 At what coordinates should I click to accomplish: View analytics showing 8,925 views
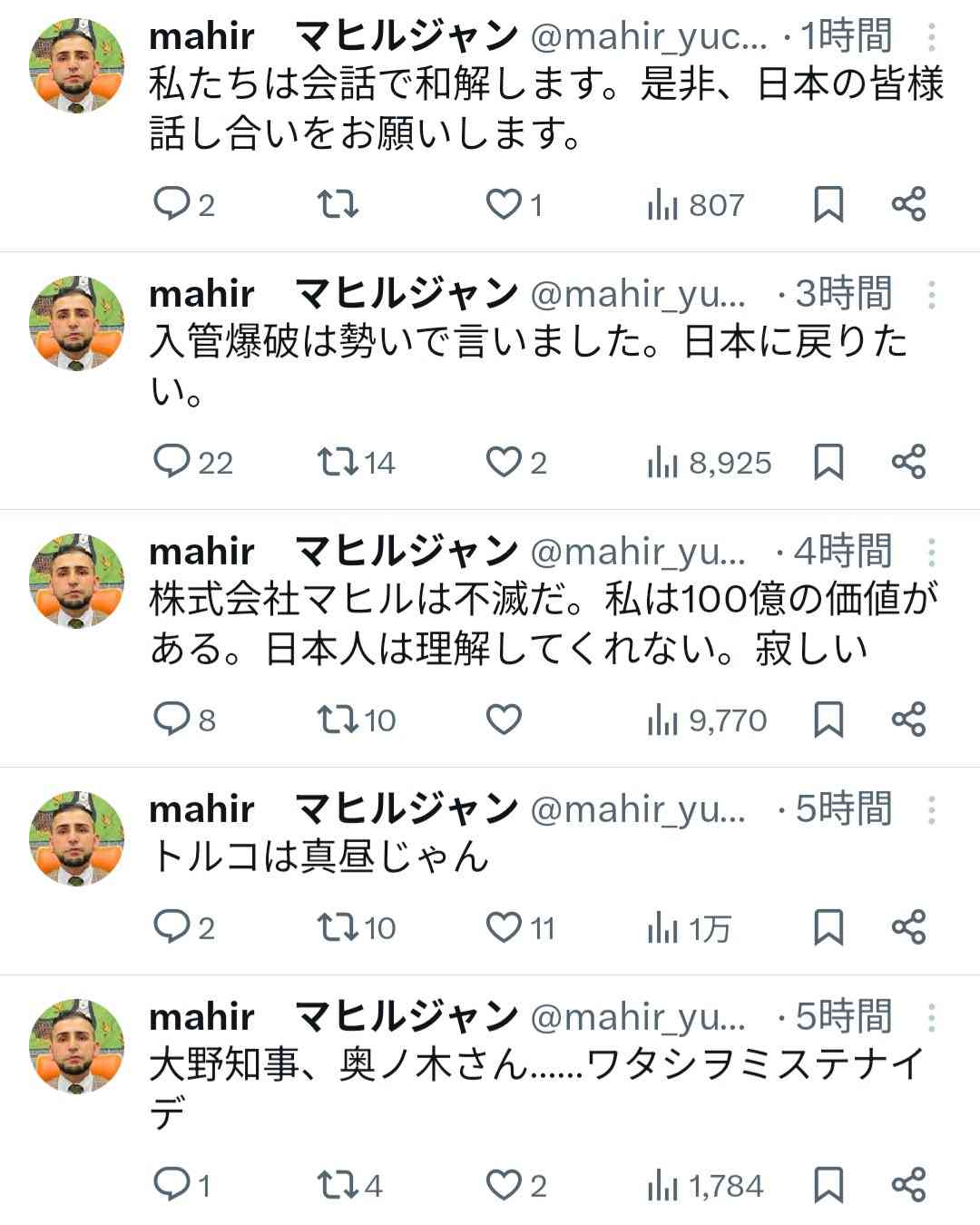(x=709, y=463)
